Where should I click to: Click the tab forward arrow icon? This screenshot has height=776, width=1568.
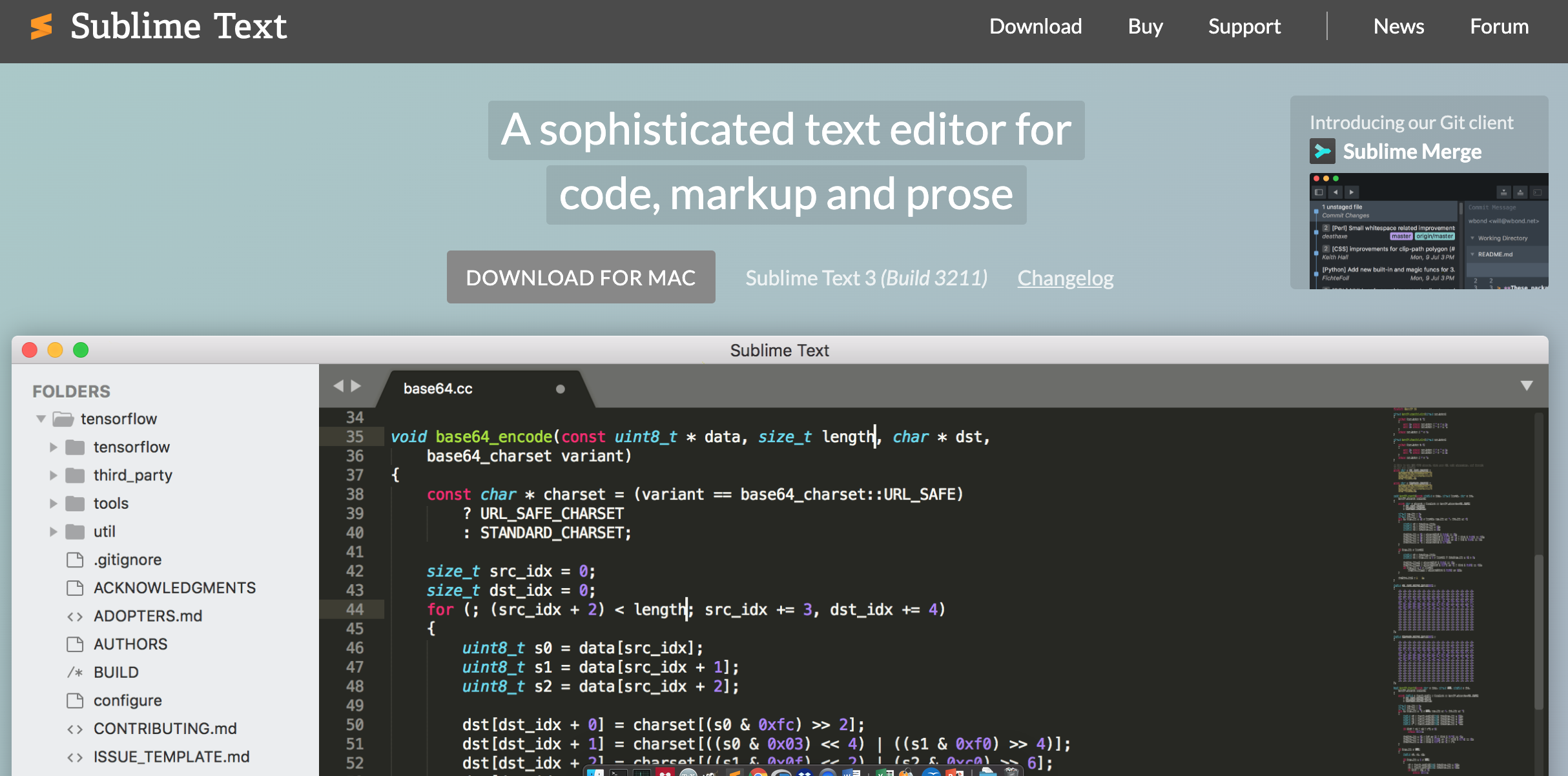356,386
